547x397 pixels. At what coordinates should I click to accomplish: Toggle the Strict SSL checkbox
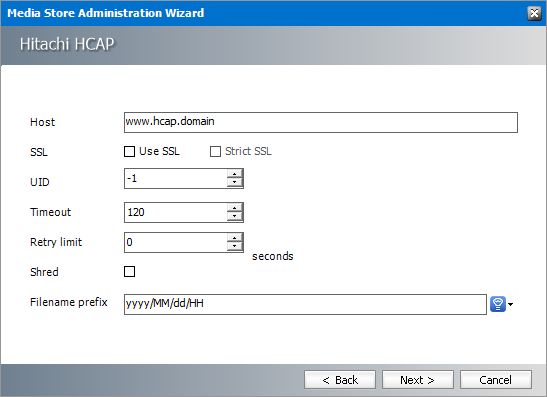tap(215, 151)
